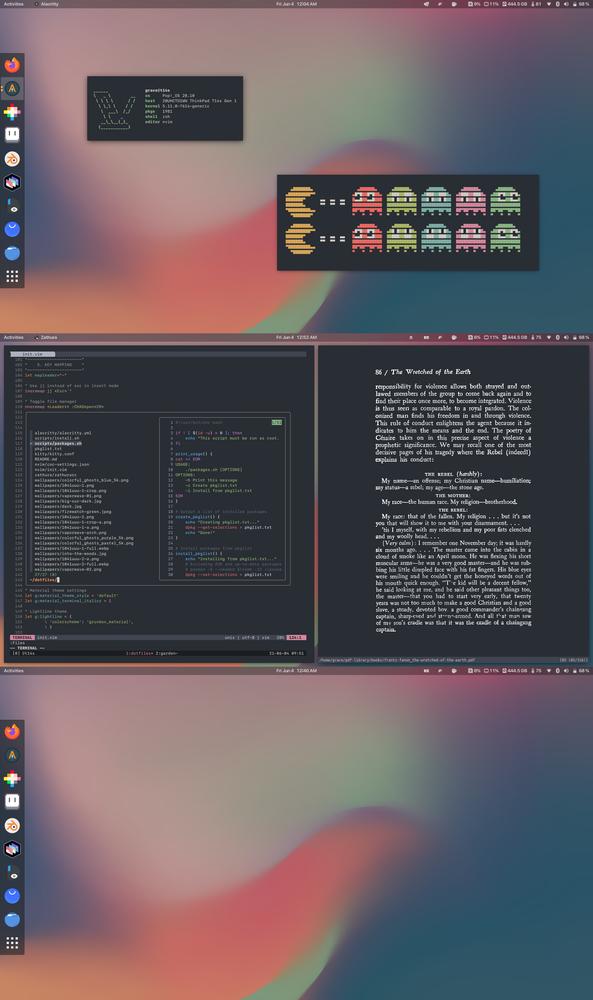Switch to tmux window 2:garden
The height and width of the screenshot is (1000, 593).
pyautogui.click(x=166, y=653)
